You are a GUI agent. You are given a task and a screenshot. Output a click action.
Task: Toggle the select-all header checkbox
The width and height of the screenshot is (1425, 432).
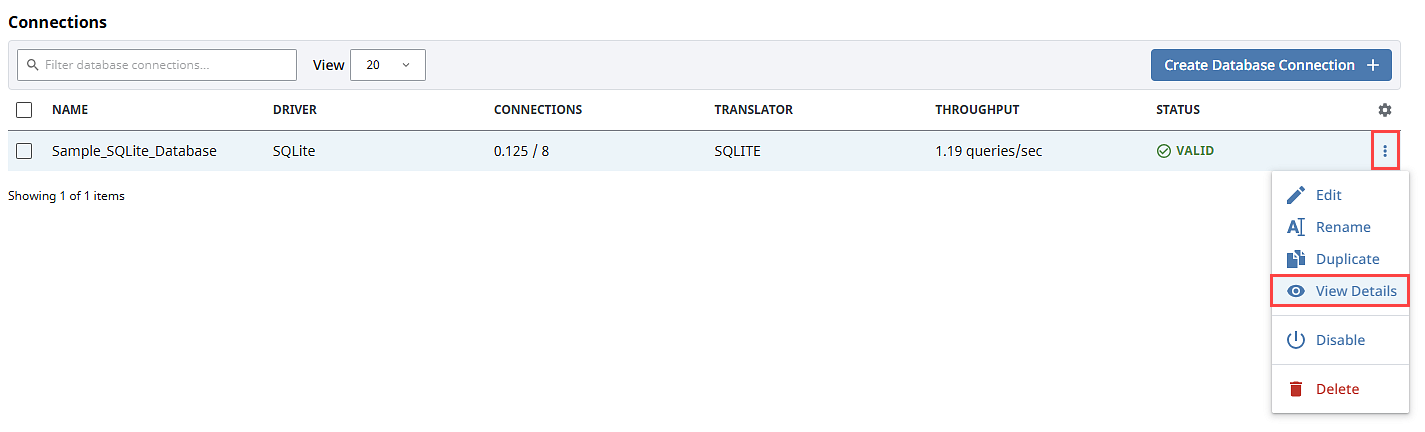(x=25, y=110)
